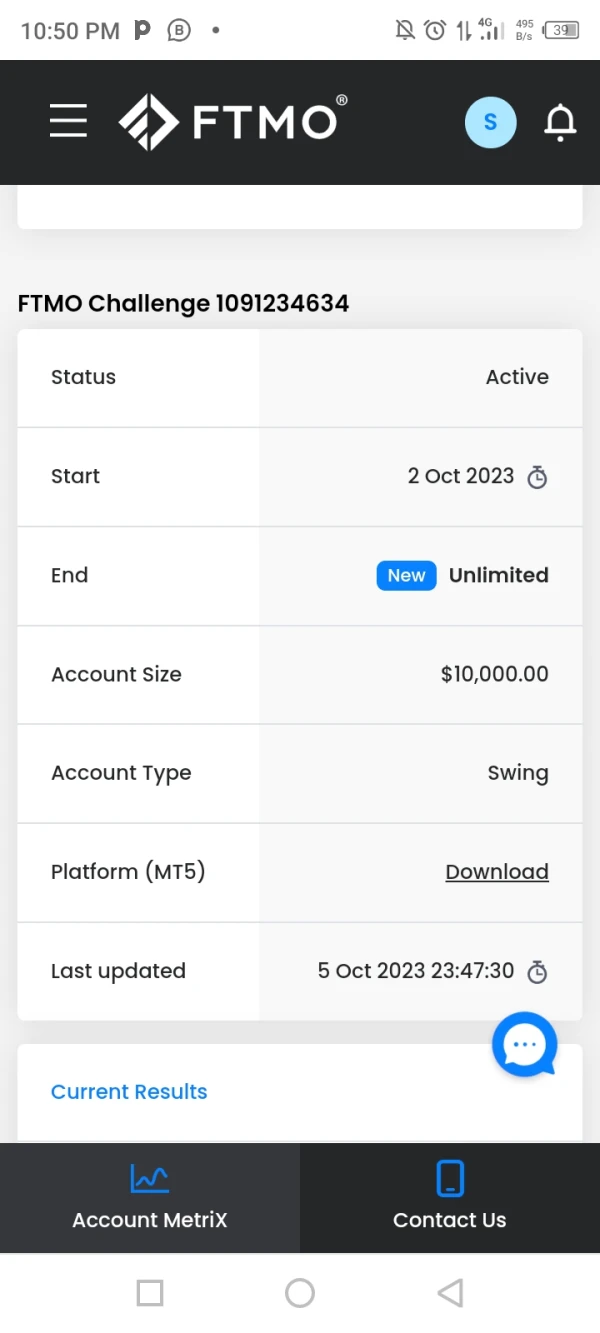Tap the $10,000.00 account size value
The width and height of the screenshot is (600, 1333).
click(494, 674)
